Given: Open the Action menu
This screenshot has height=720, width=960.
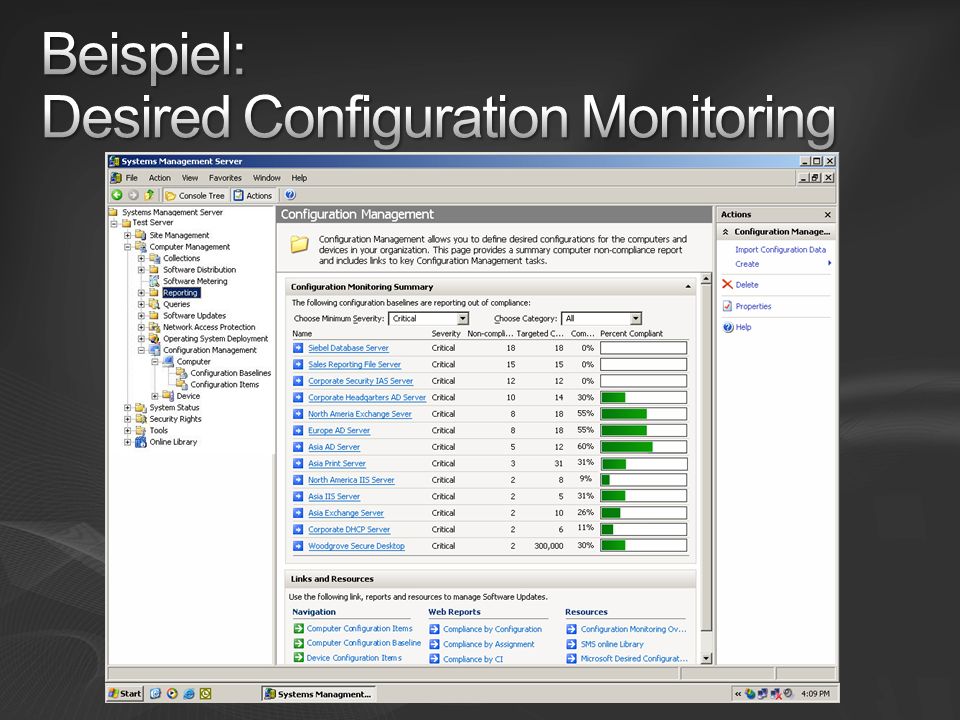Looking at the screenshot, I should coord(160,178).
